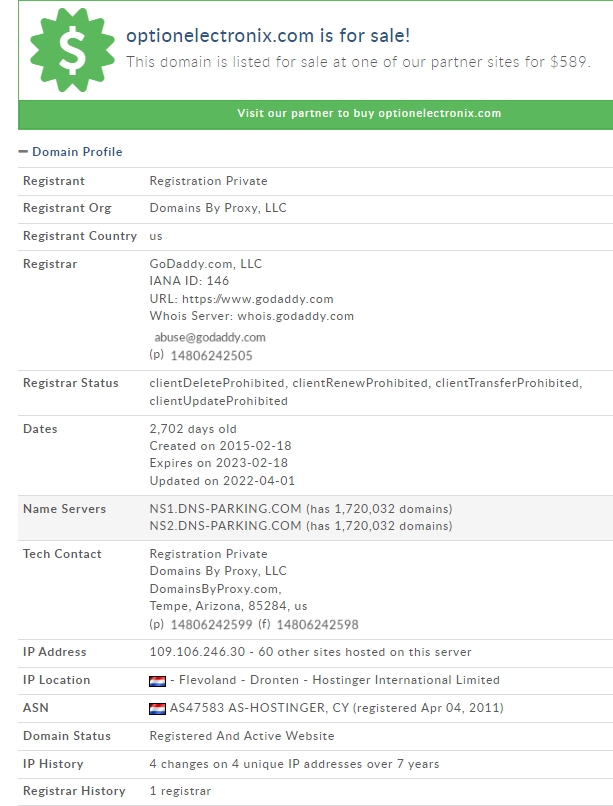This screenshot has width=613, height=806.
Task: Open the https://www.godaddy.com registrar URL
Action: coord(257,299)
